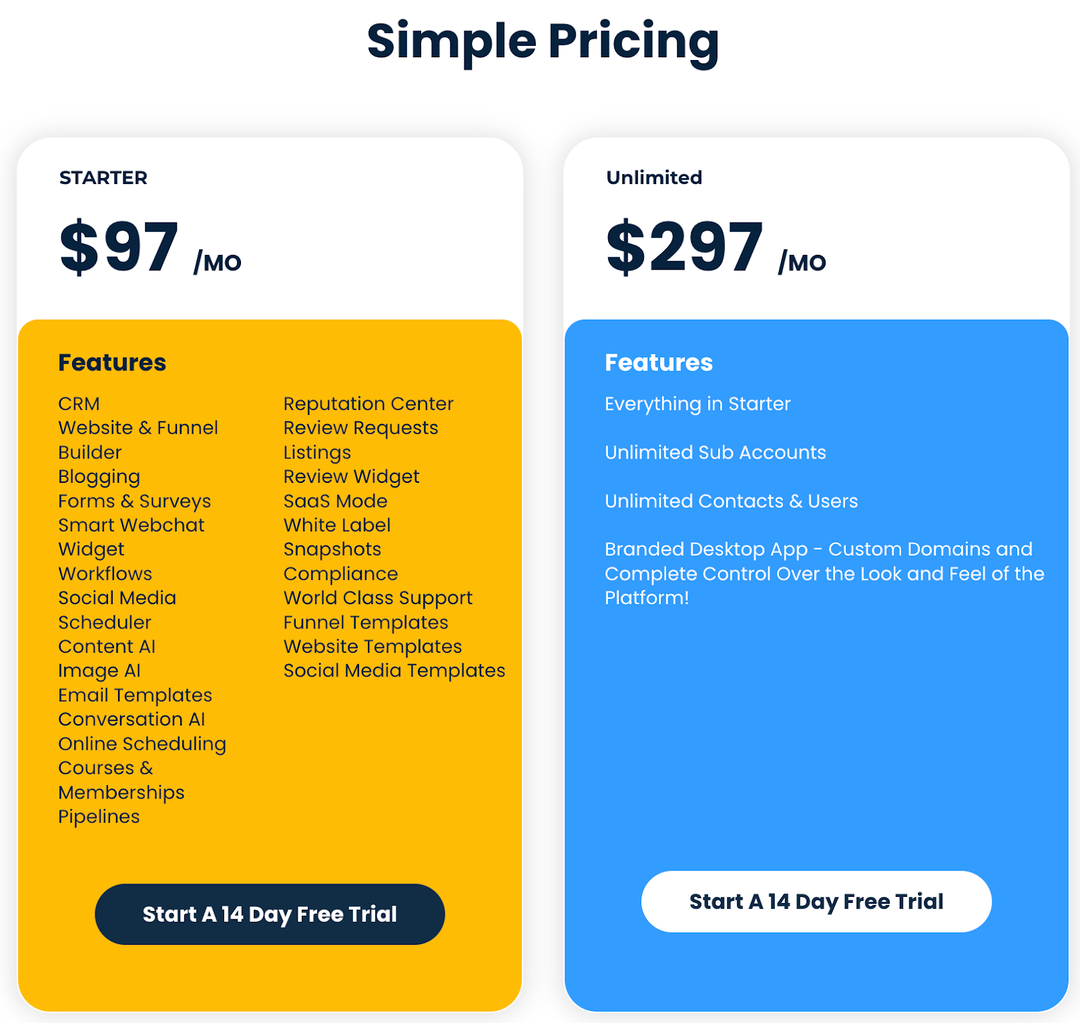This screenshot has width=1080, height=1023.
Task: Click the Unlimited plan's Start A 14 Day Free Trial button
Action: [816, 901]
